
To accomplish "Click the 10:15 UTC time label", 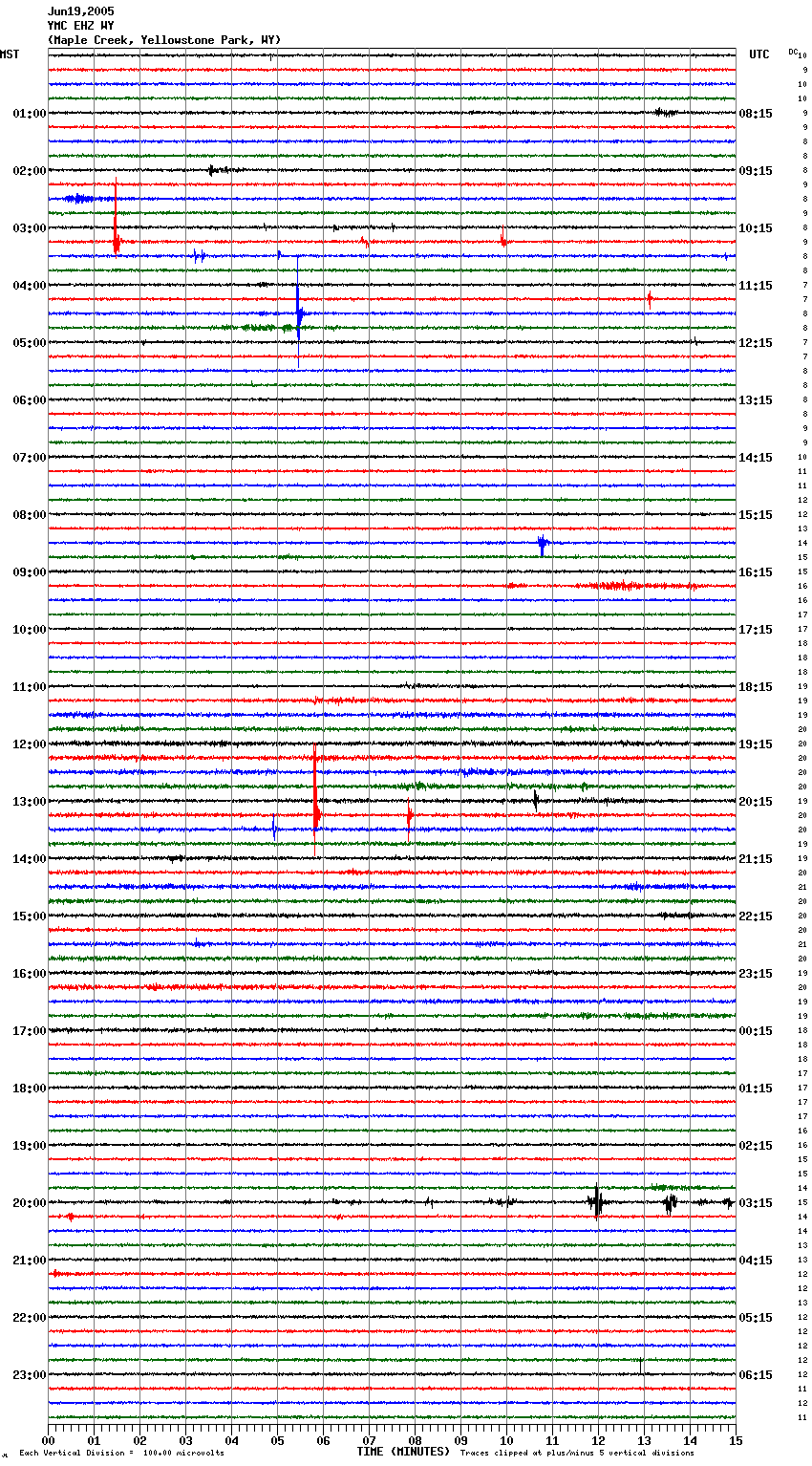I will 756,228.
